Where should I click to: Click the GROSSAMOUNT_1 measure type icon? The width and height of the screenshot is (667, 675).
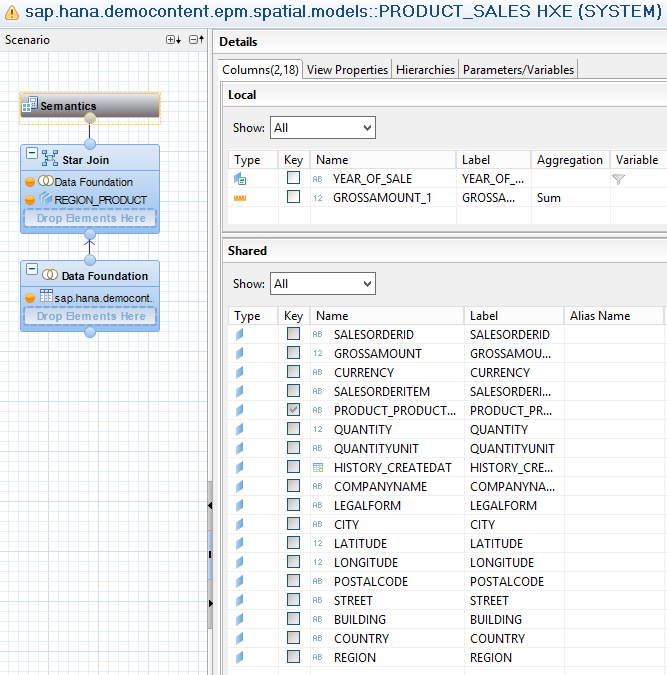pyautogui.click(x=240, y=198)
